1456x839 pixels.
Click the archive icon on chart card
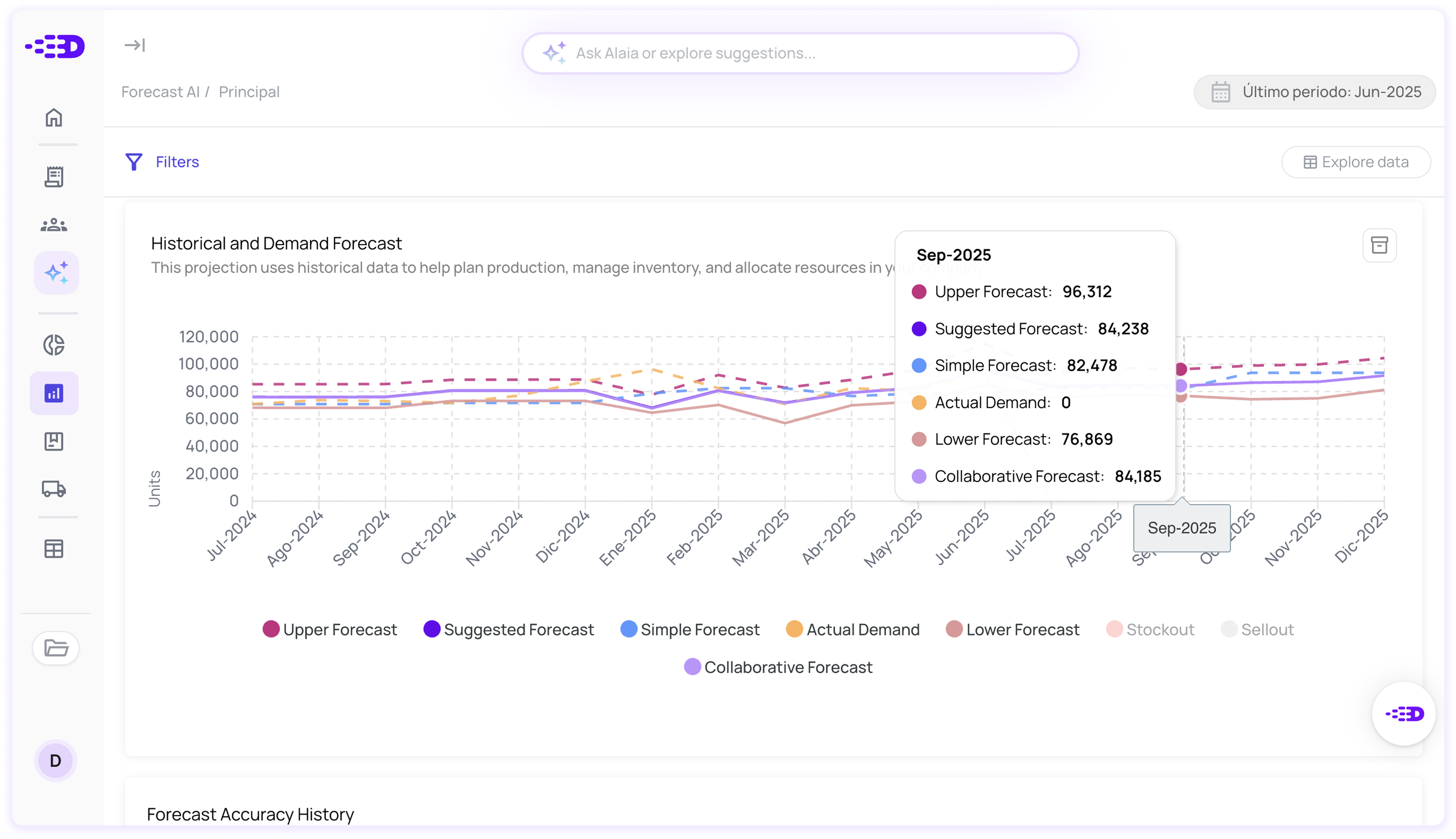[1379, 245]
